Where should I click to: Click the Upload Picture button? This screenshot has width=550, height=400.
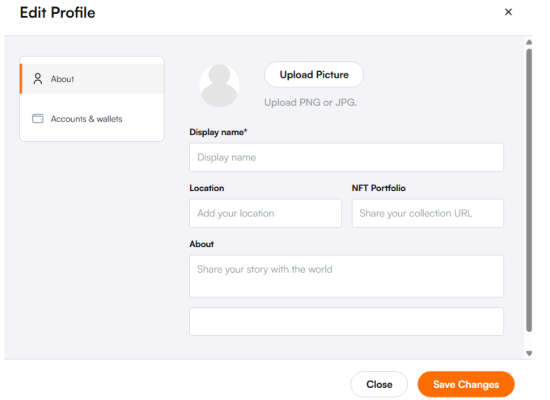[314, 74]
